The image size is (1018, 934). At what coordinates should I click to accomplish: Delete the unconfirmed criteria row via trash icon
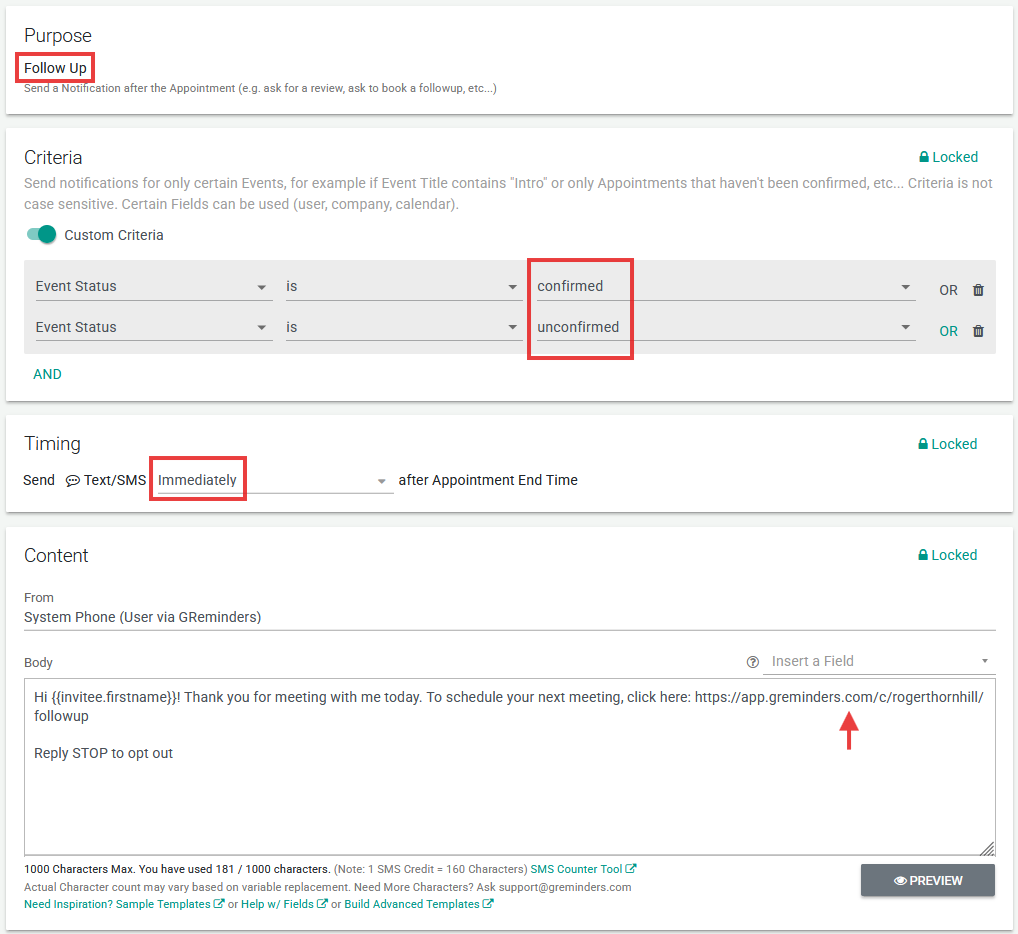[x=978, y=331]
